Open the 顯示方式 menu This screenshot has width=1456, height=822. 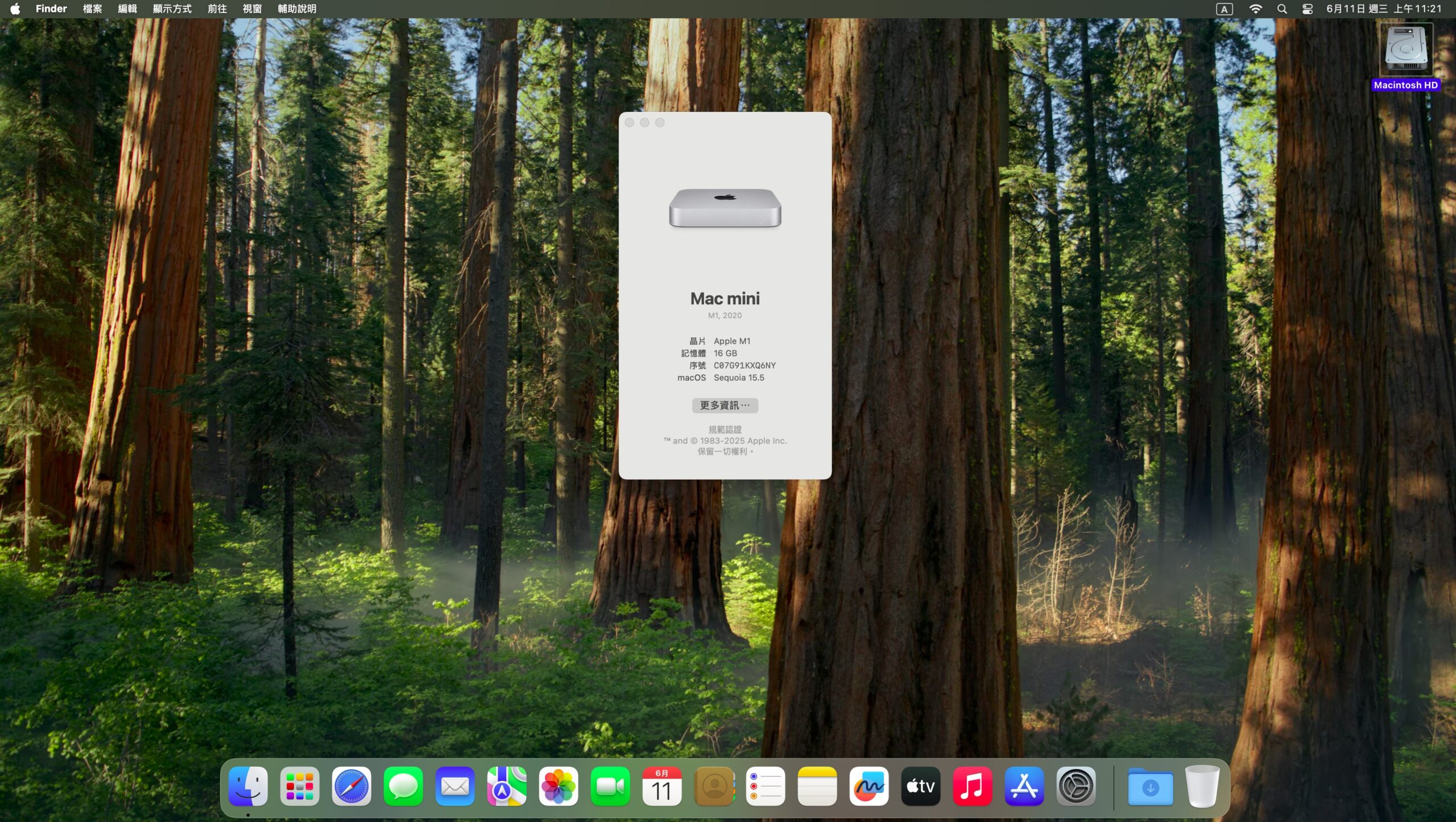[x=172, y=9]
